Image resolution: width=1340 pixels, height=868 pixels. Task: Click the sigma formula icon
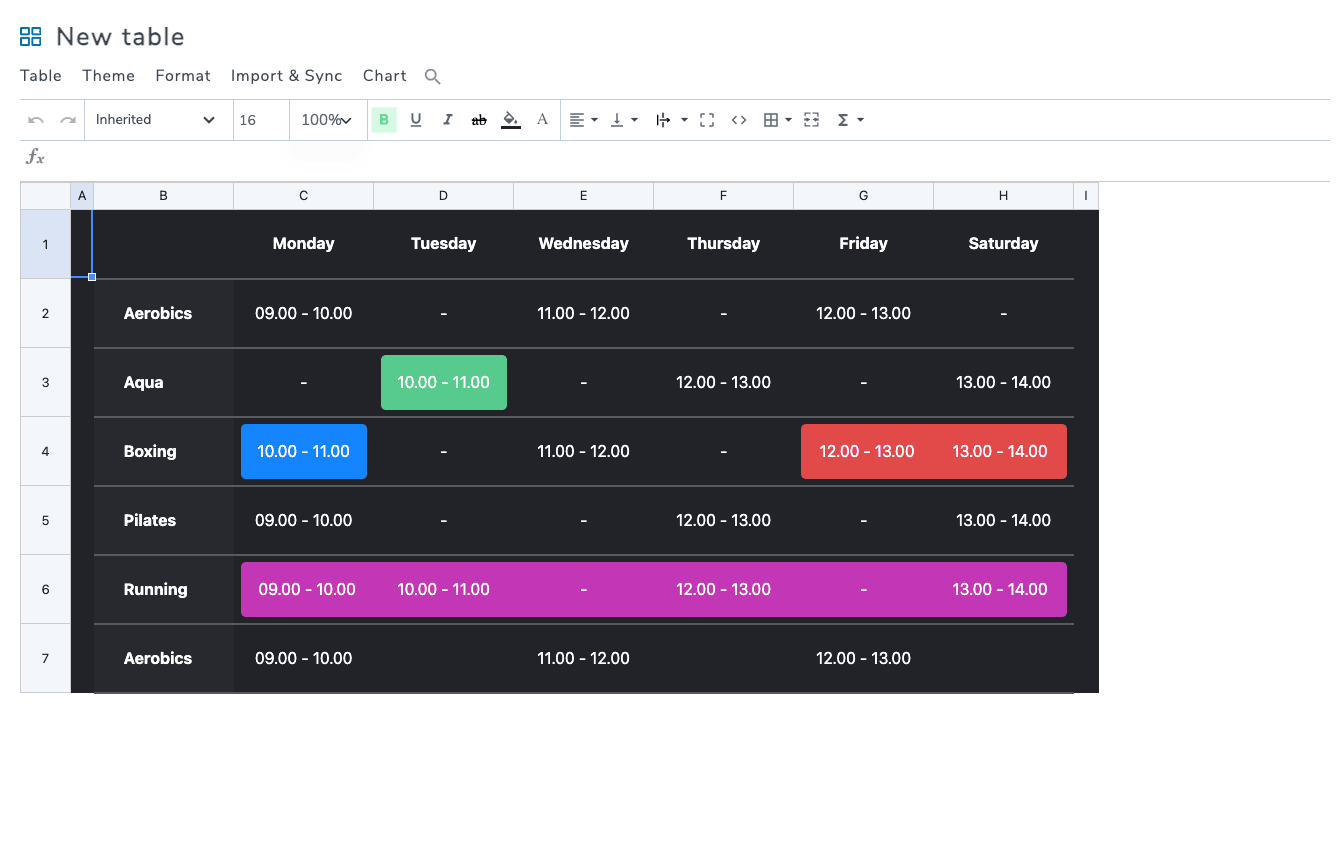coord(843,120)
